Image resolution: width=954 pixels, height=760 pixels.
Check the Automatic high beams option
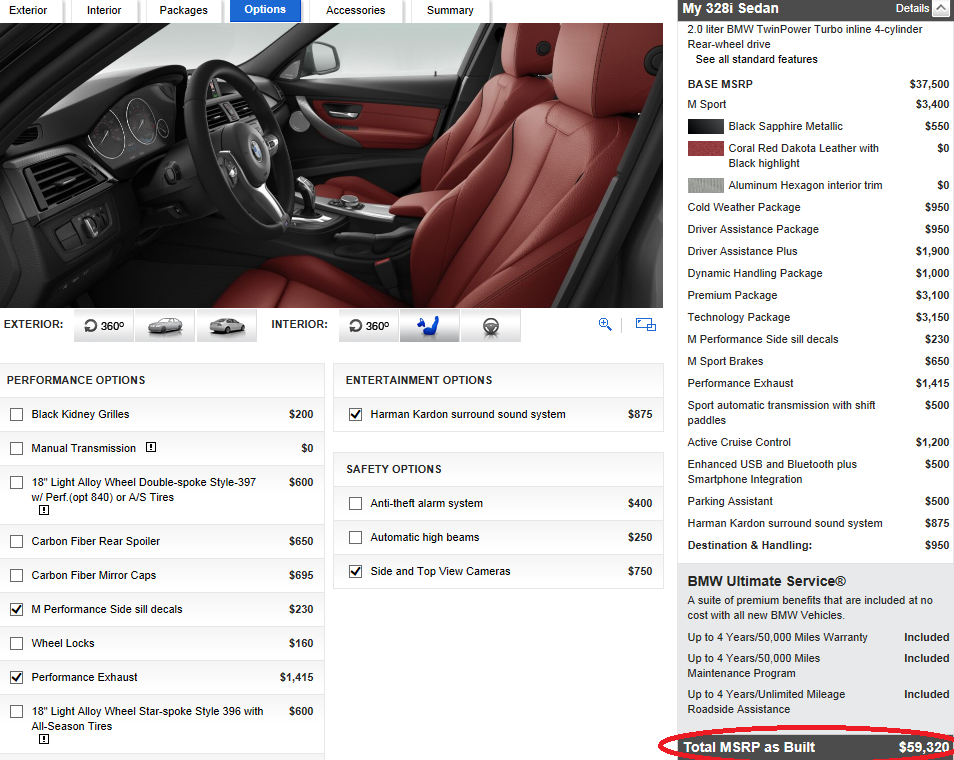355,537
